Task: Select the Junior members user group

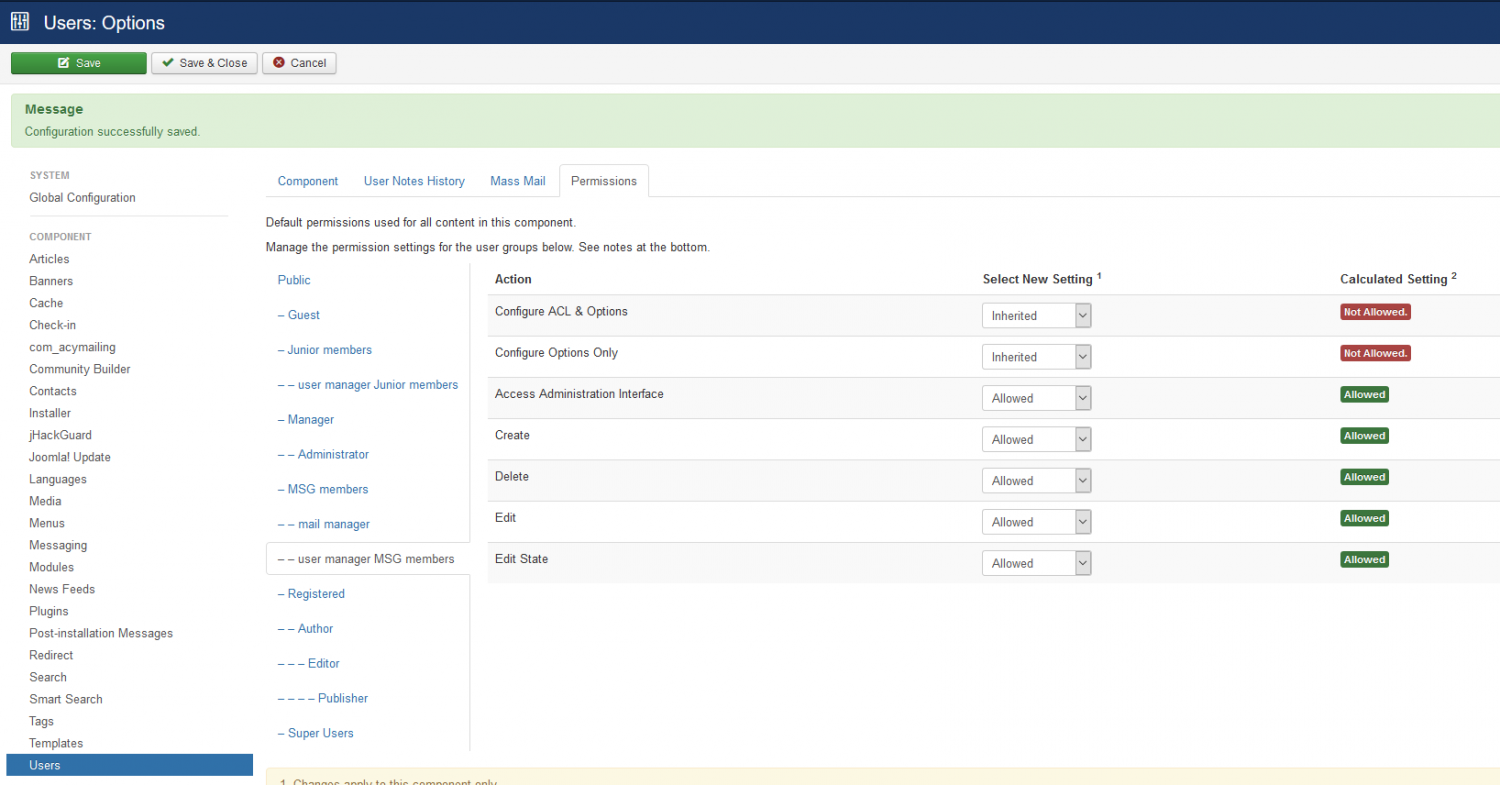Action: (x=325, y=350)
